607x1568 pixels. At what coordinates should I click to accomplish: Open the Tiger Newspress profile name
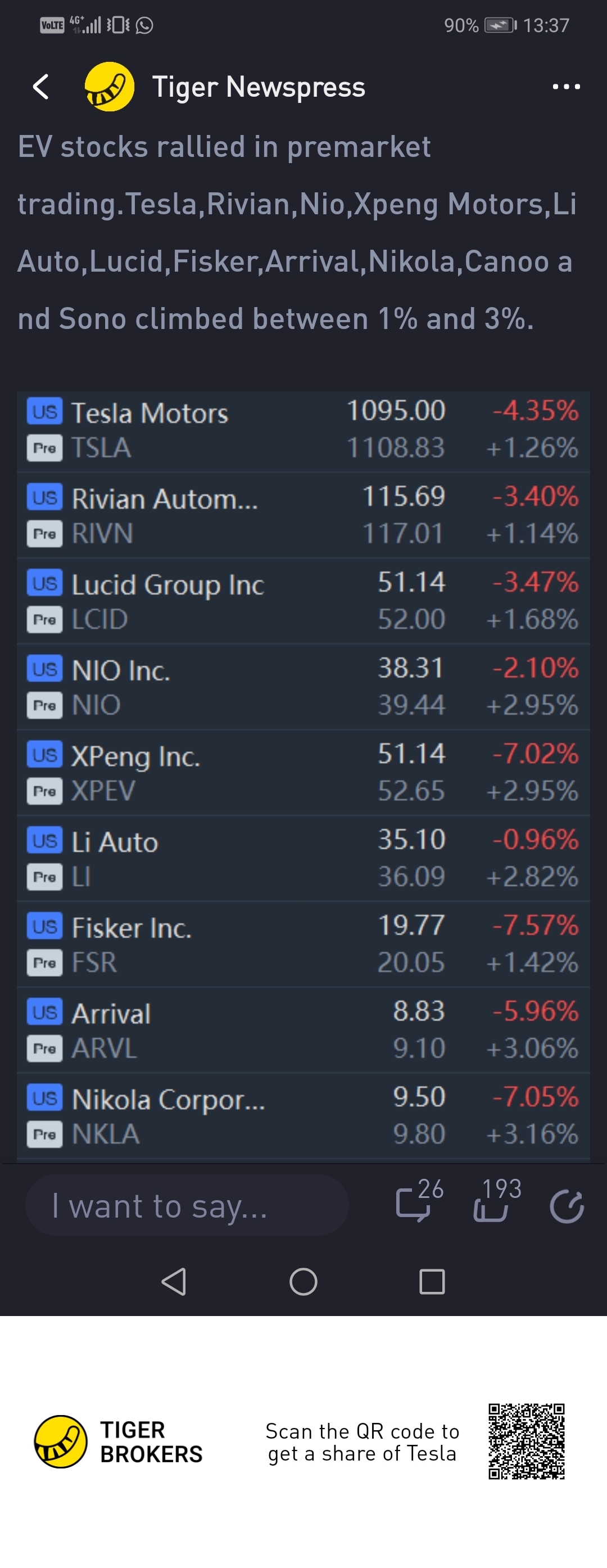click(x=259, y=87)
